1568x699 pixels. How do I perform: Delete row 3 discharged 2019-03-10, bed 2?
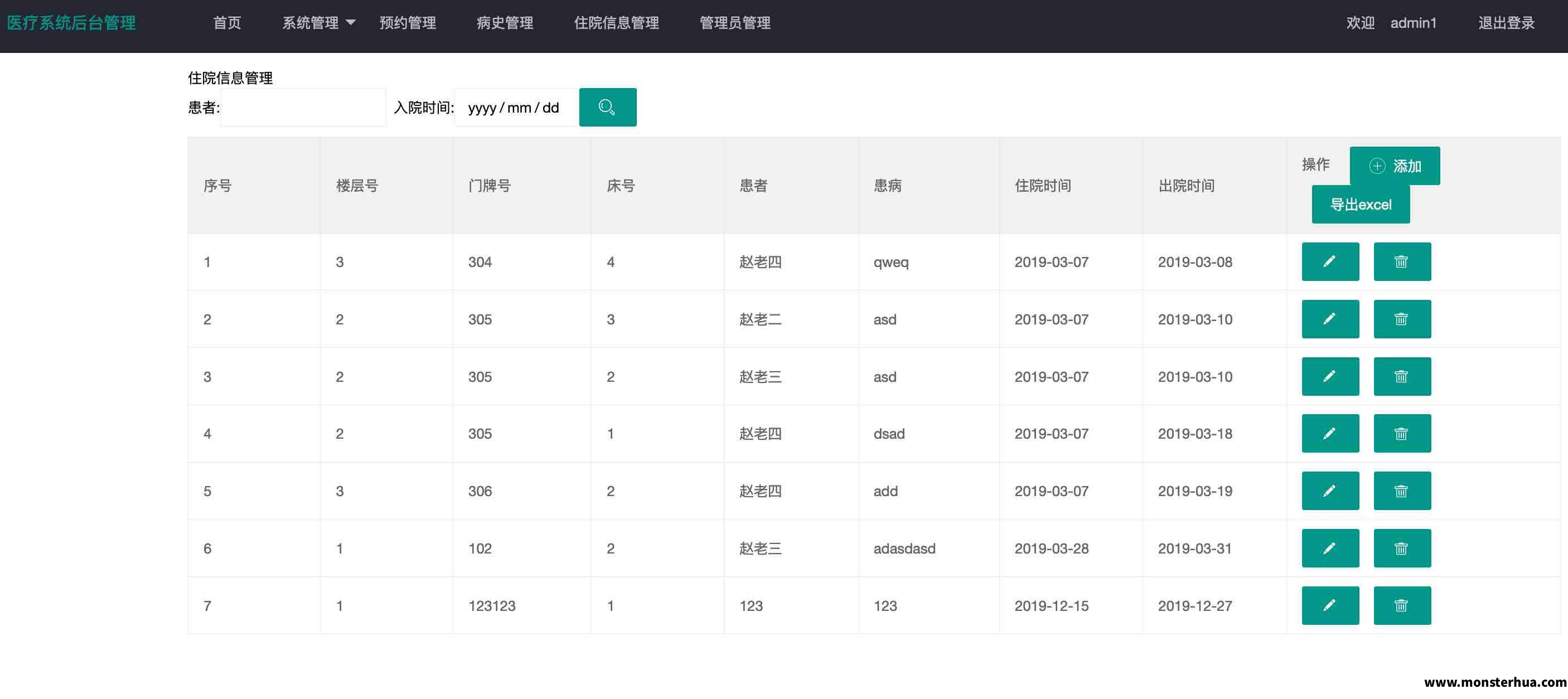pyautogui.click(x=1402, y=377)
